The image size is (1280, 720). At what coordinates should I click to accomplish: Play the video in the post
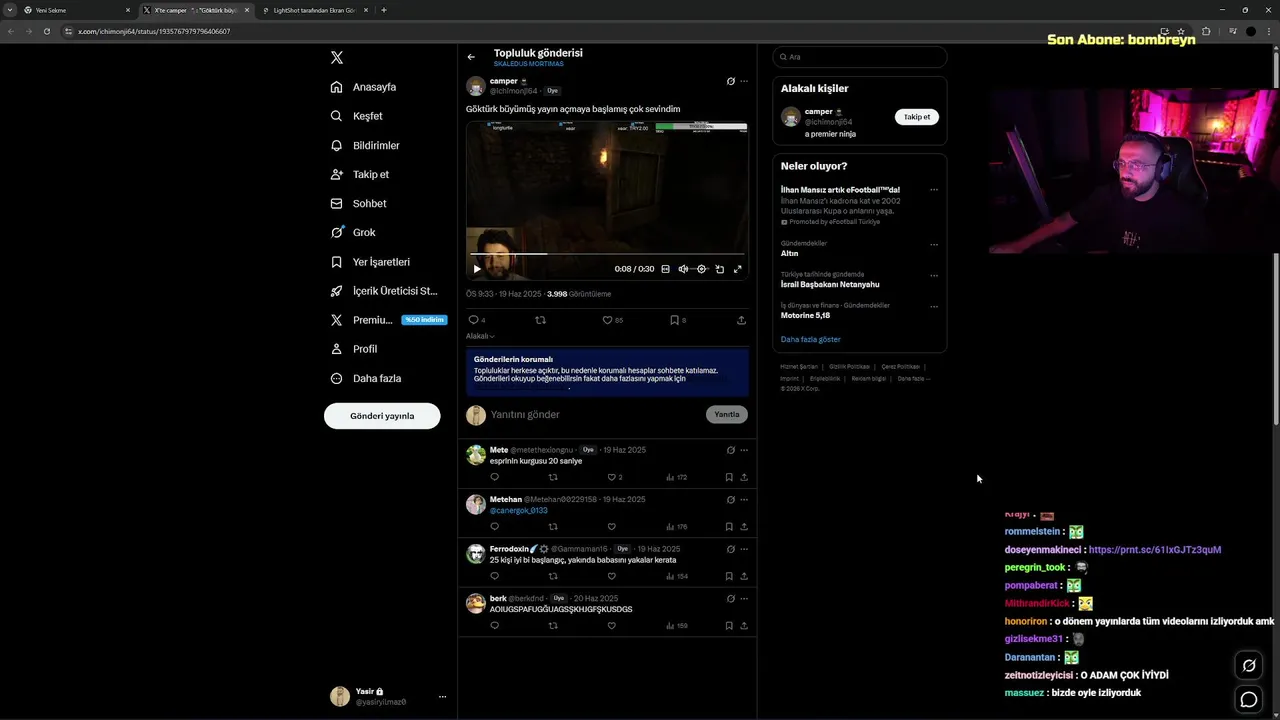tap(477, 269)
